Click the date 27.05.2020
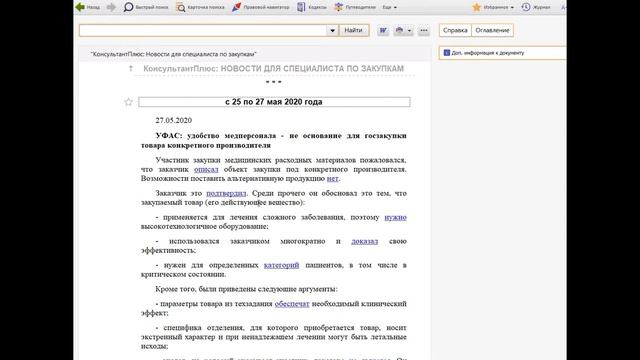This screenshot has height=360, width=640. (x=173, y=120)
